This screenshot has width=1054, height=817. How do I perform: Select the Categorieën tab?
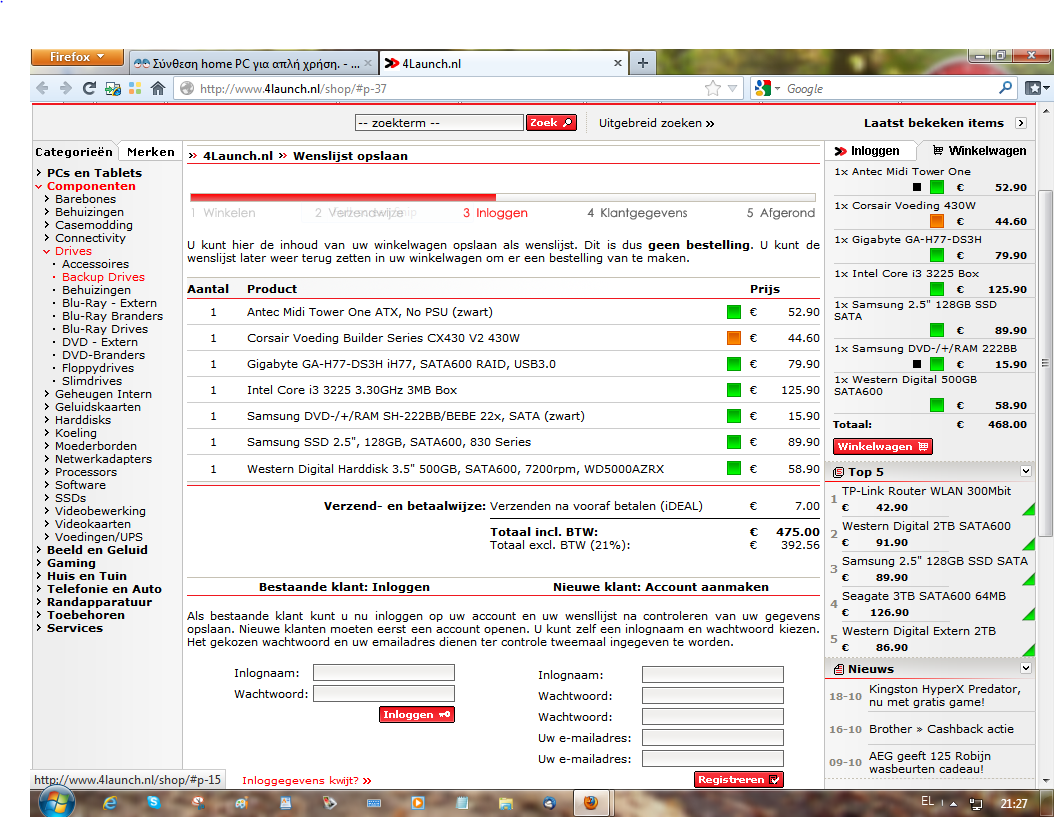tap(74, 152)
